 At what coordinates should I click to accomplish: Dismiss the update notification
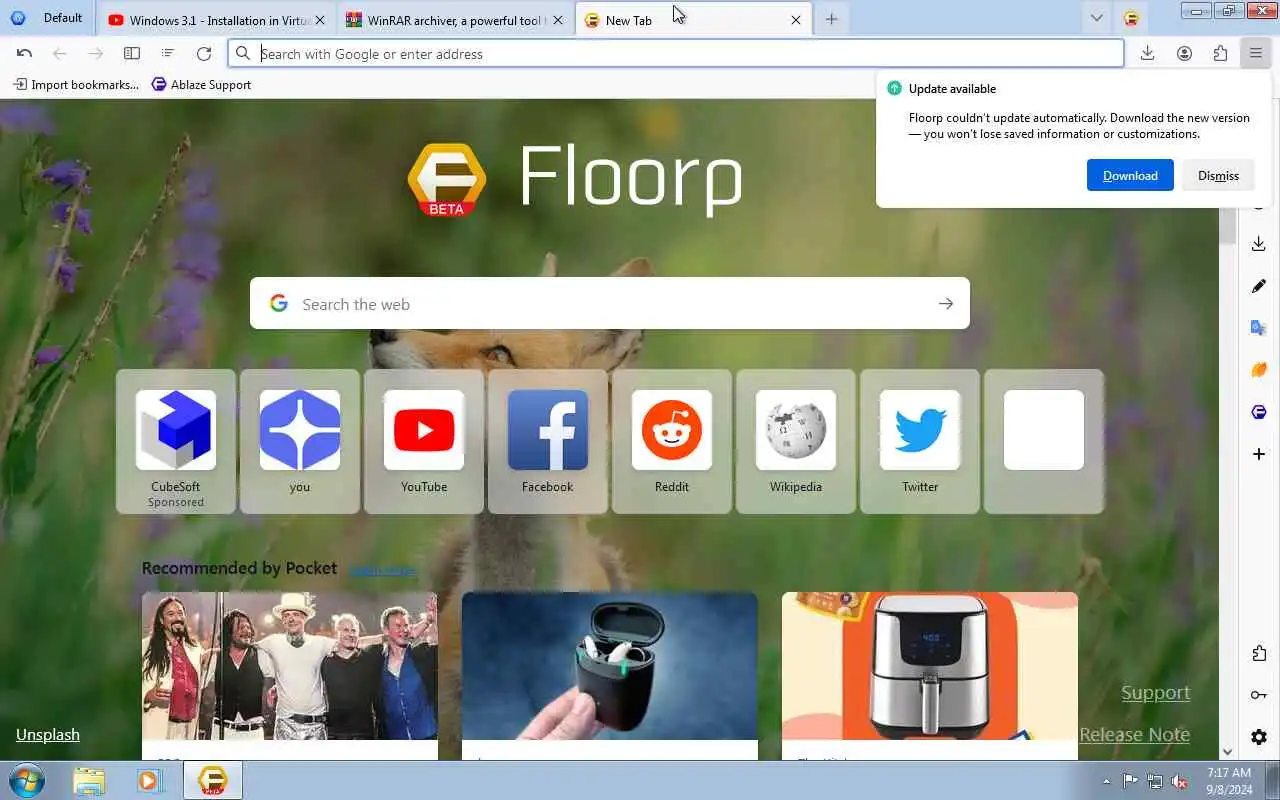click(1218, 175)
